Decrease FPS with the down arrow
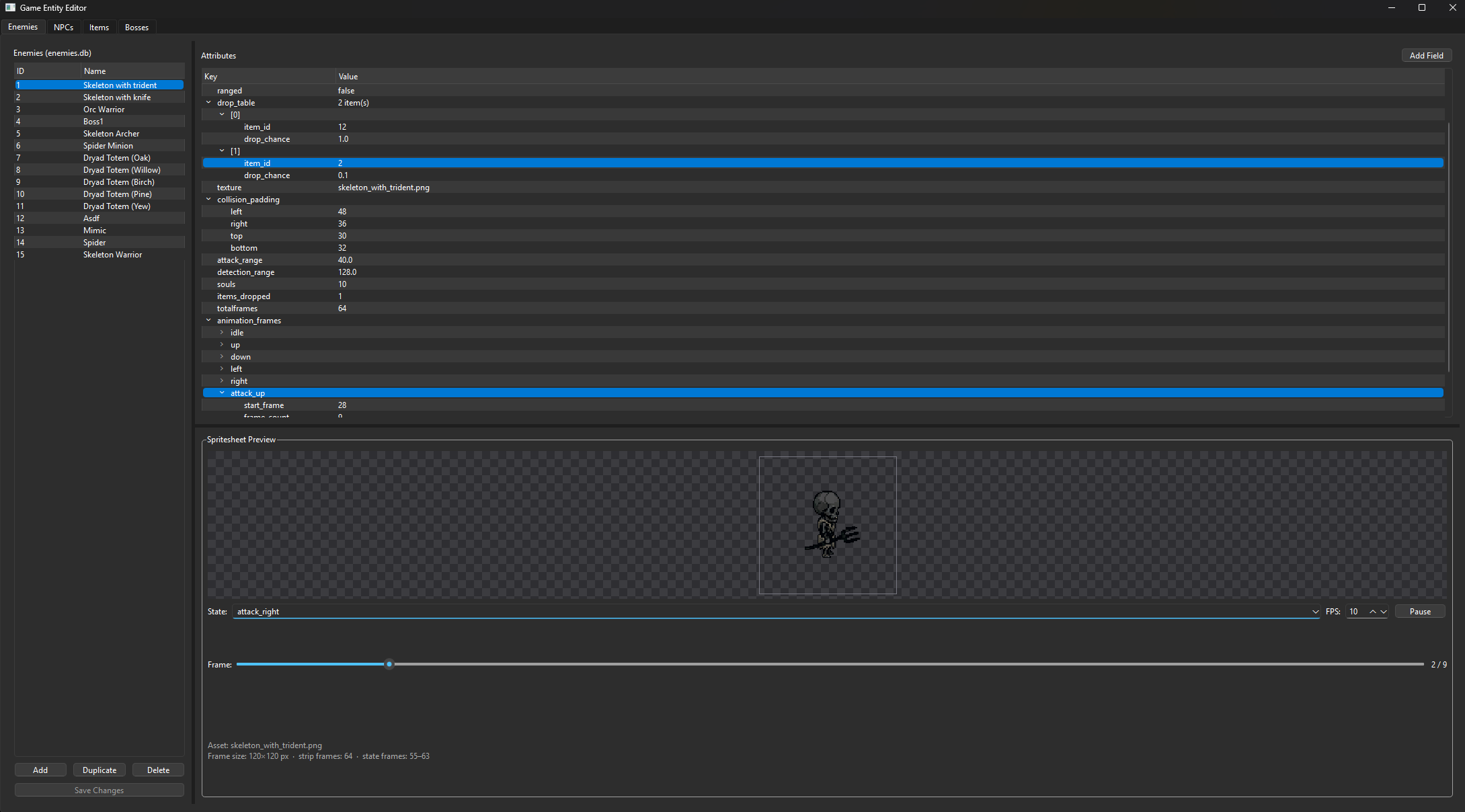1465x812 pixels. pyautogui.click(x=1383, y=611)
